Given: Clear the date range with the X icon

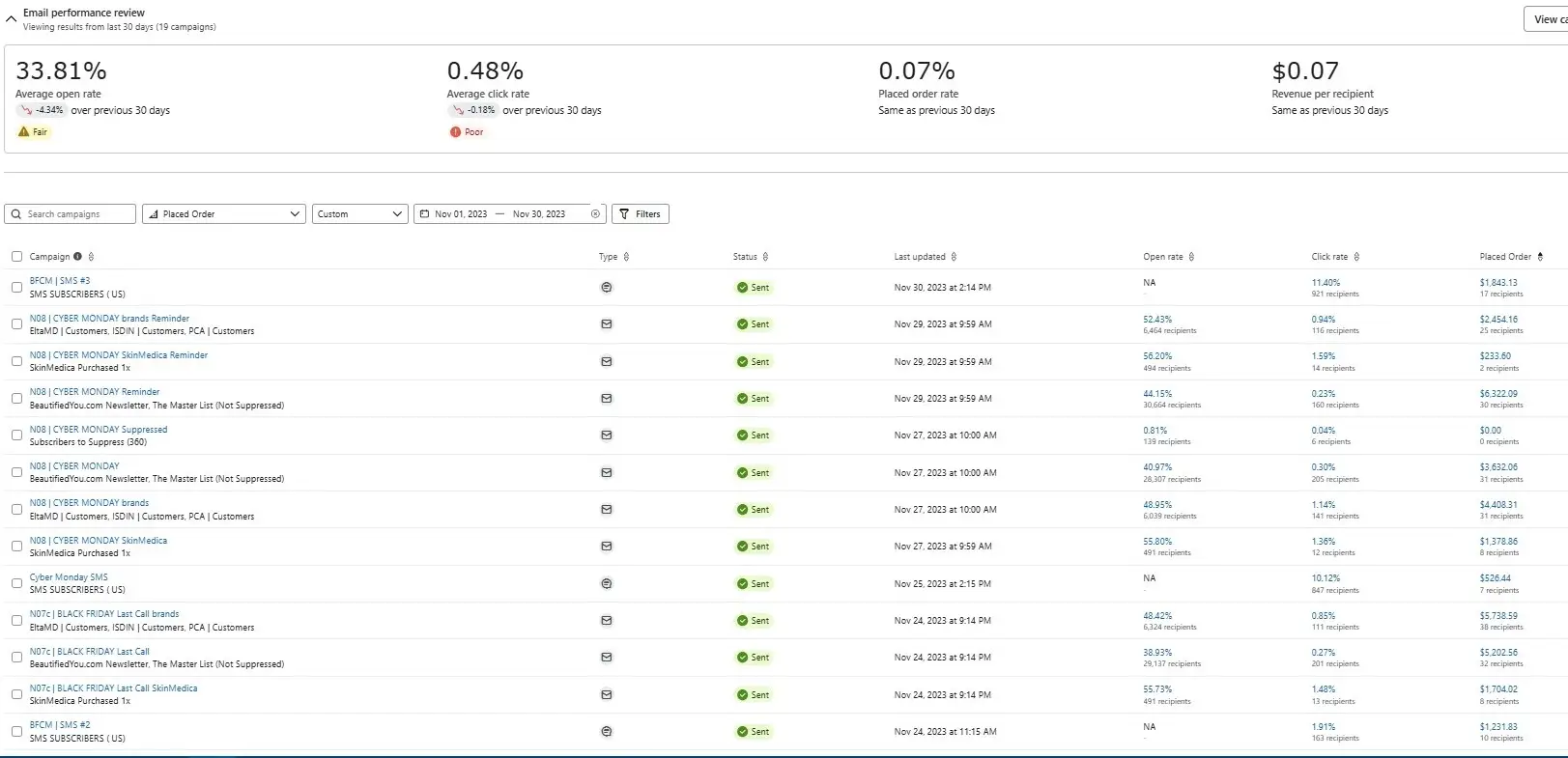Looking at the screenshot, I should point(595,214).
